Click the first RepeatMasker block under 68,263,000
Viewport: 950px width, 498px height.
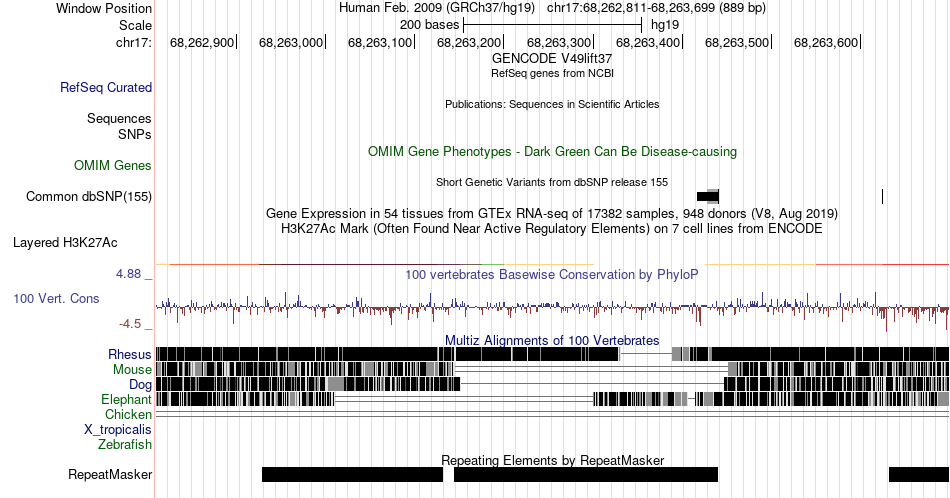coord(353,474)
